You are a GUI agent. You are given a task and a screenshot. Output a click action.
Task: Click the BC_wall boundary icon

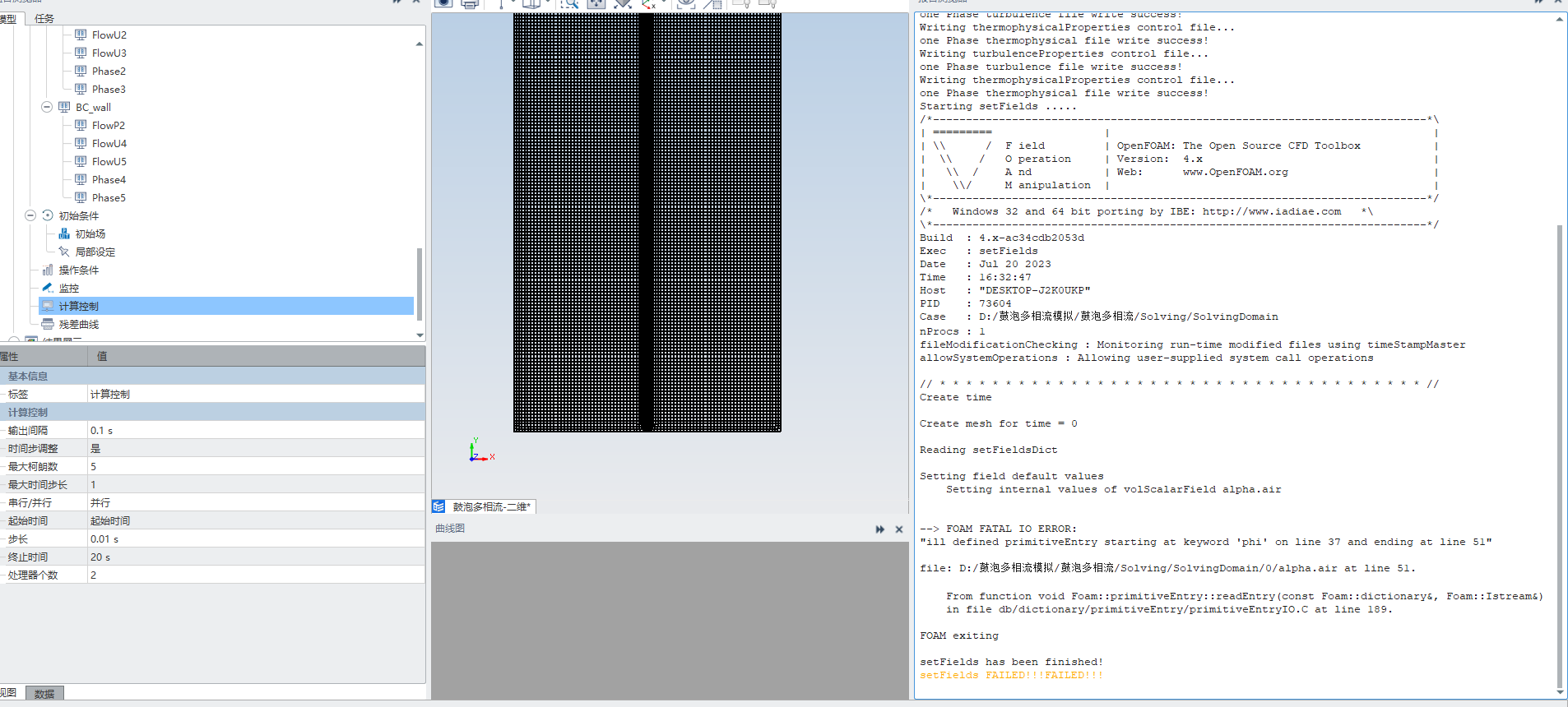click(x=64, y=107)
